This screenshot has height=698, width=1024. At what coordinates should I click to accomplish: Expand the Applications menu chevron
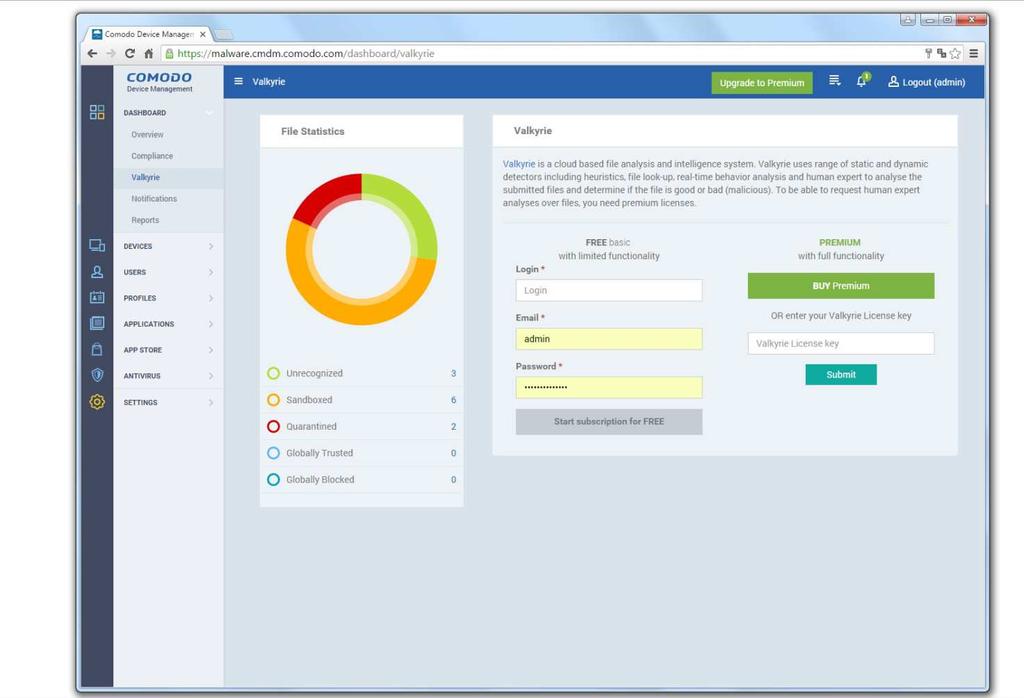(x=211, y=324)
